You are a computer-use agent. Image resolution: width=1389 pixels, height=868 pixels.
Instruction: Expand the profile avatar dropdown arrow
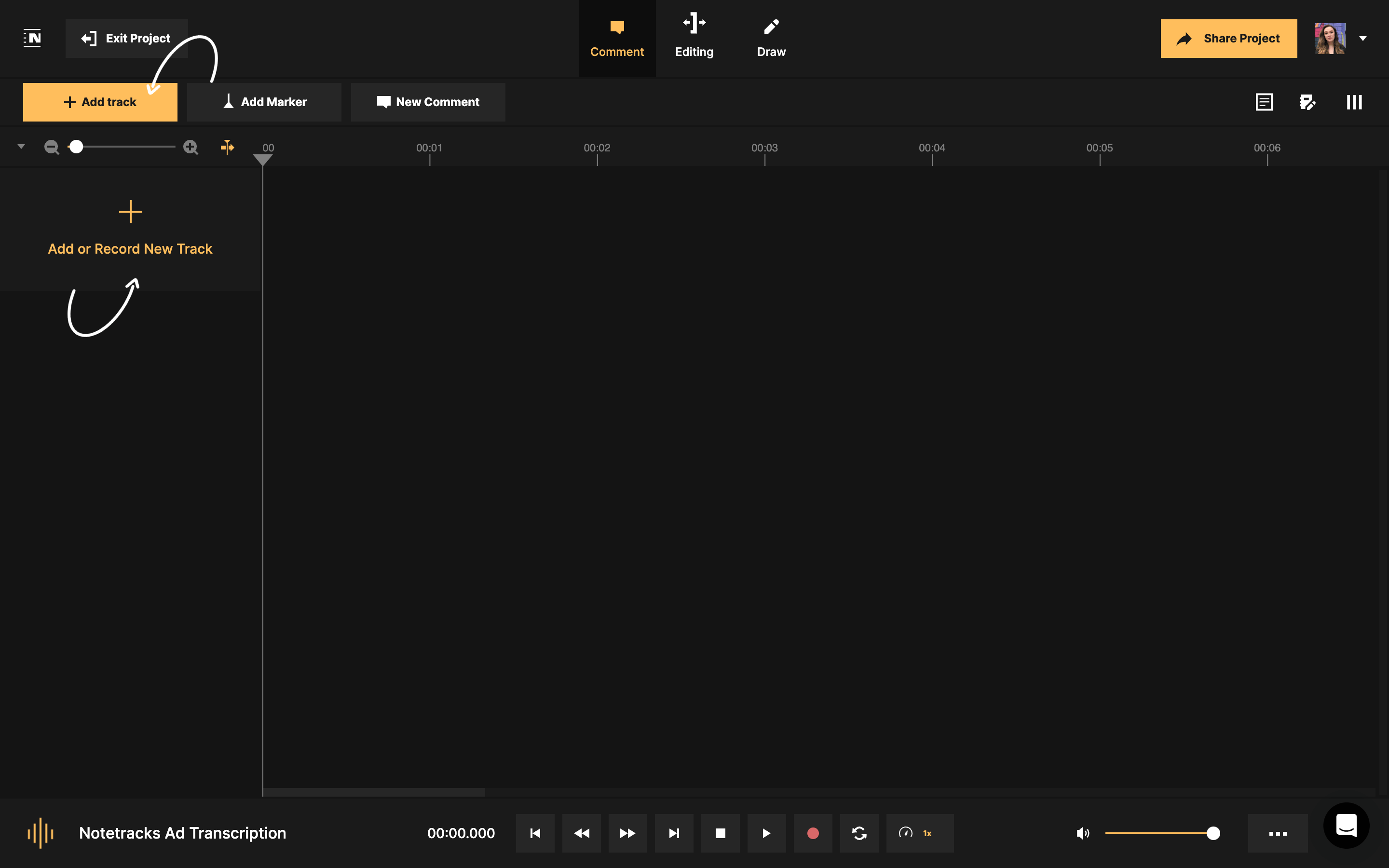(x=1363, y=39)
